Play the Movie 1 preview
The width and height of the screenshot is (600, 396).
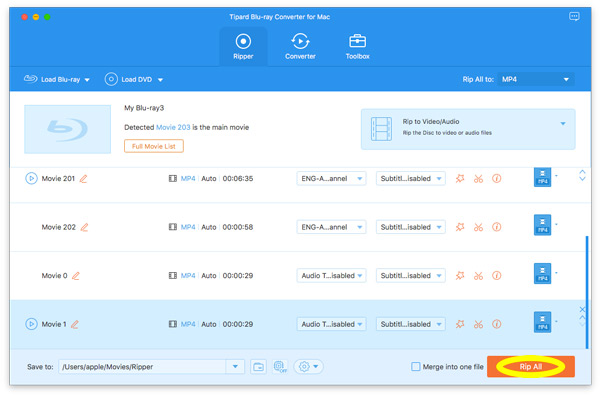pos(31,324)
